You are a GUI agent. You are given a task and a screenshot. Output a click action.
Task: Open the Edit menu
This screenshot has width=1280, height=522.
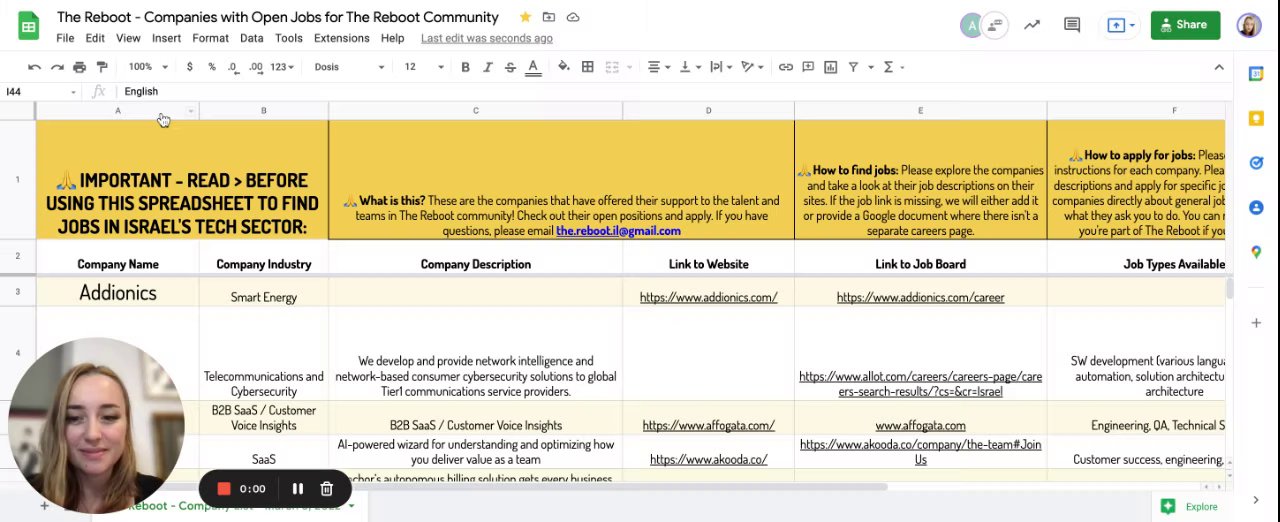(95, 38)
